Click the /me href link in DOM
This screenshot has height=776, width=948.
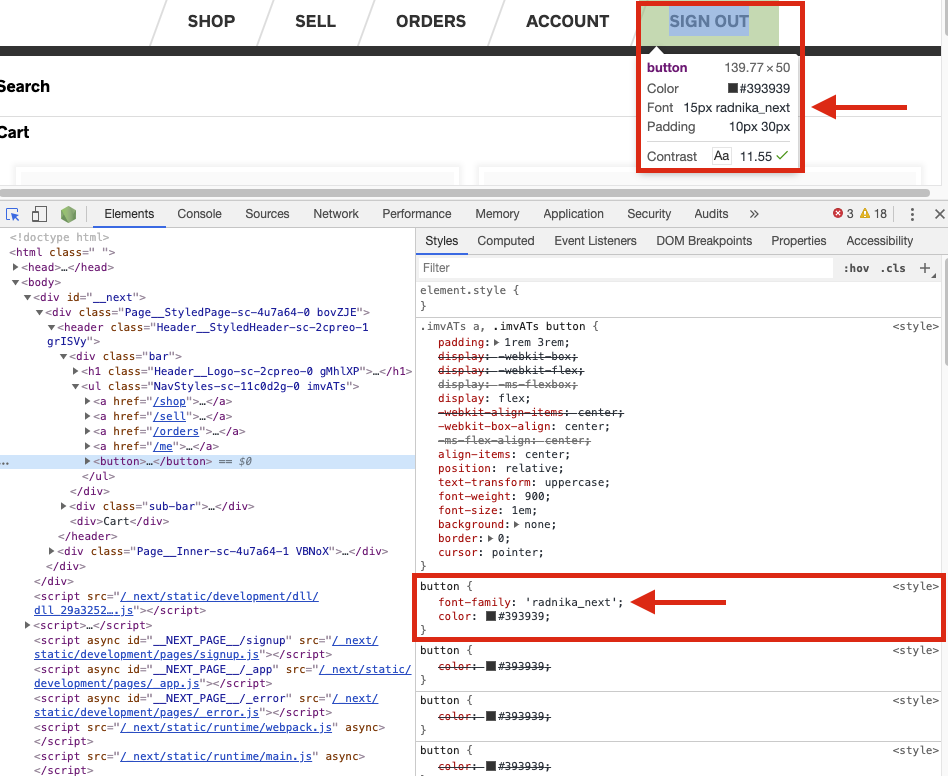coord(163,447)
